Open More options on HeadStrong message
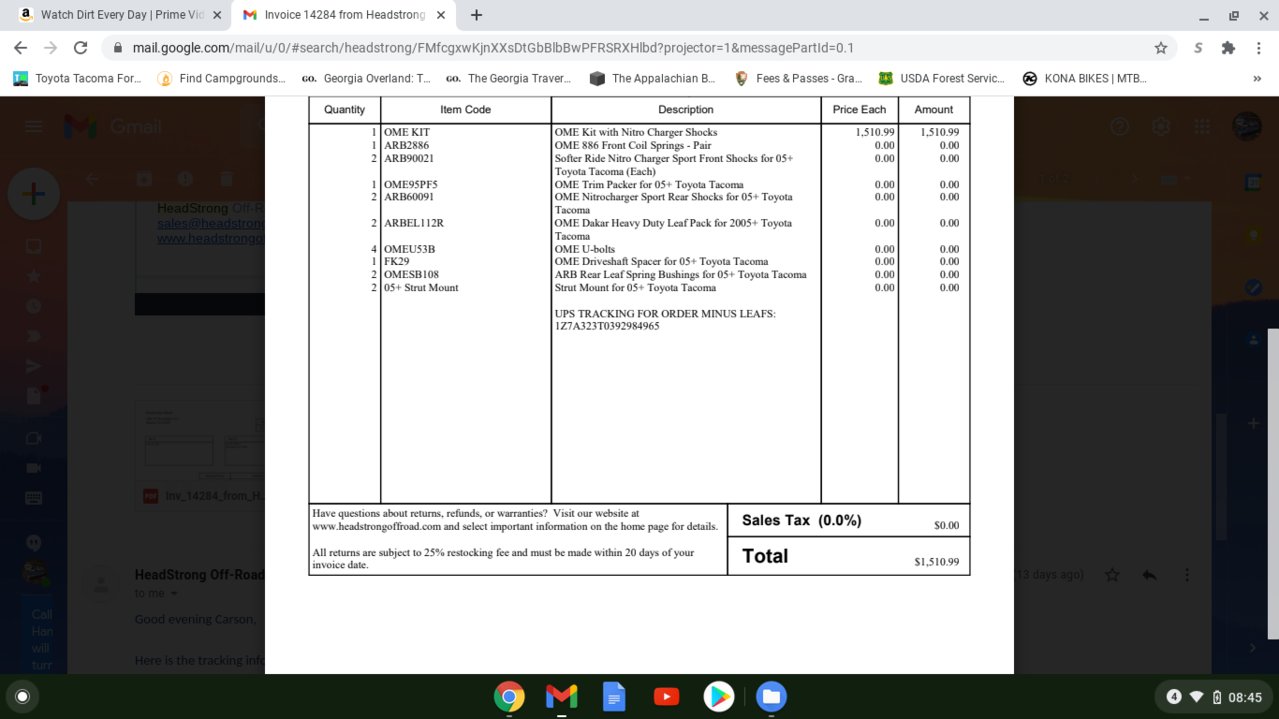The height and width of the screenshot is (719, 1279). 1187,575
